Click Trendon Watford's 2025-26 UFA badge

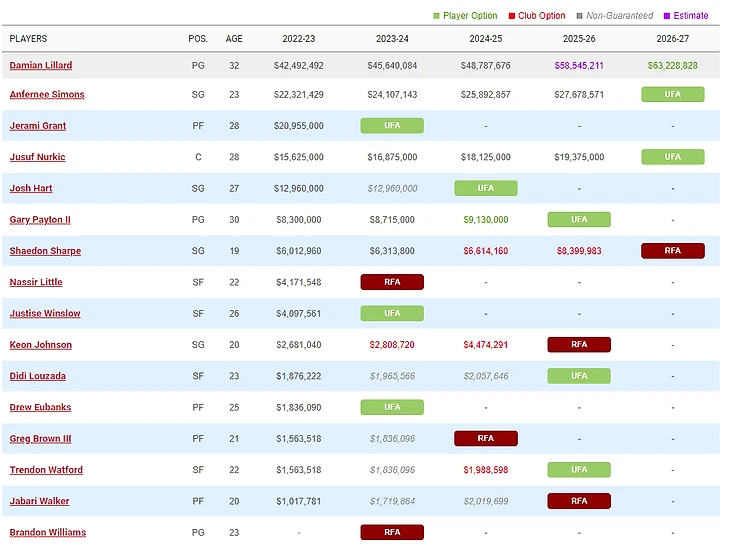click(579, 470)
